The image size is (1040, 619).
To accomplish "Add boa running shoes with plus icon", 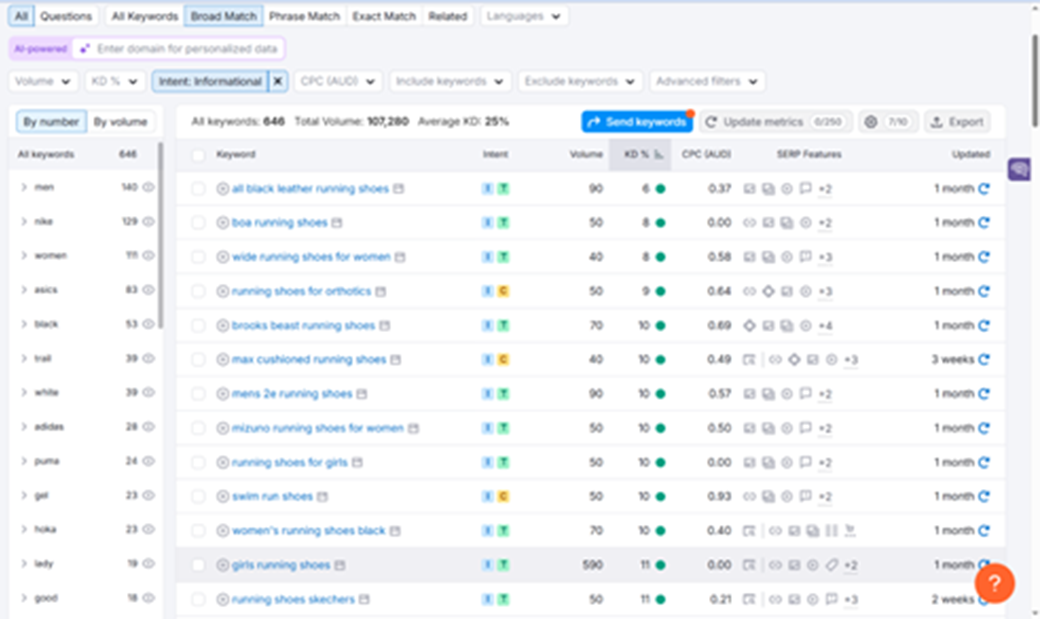I will pos(223,223).
